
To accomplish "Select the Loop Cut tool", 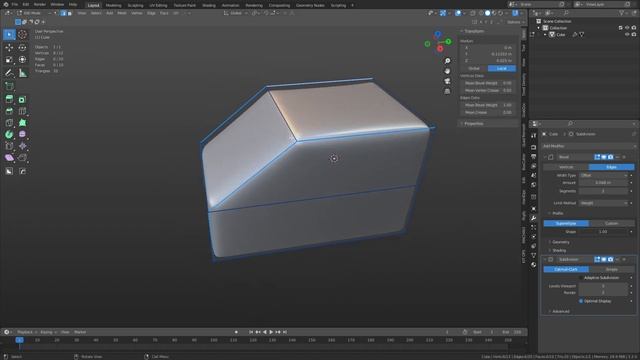I will (x=22, y=111).
